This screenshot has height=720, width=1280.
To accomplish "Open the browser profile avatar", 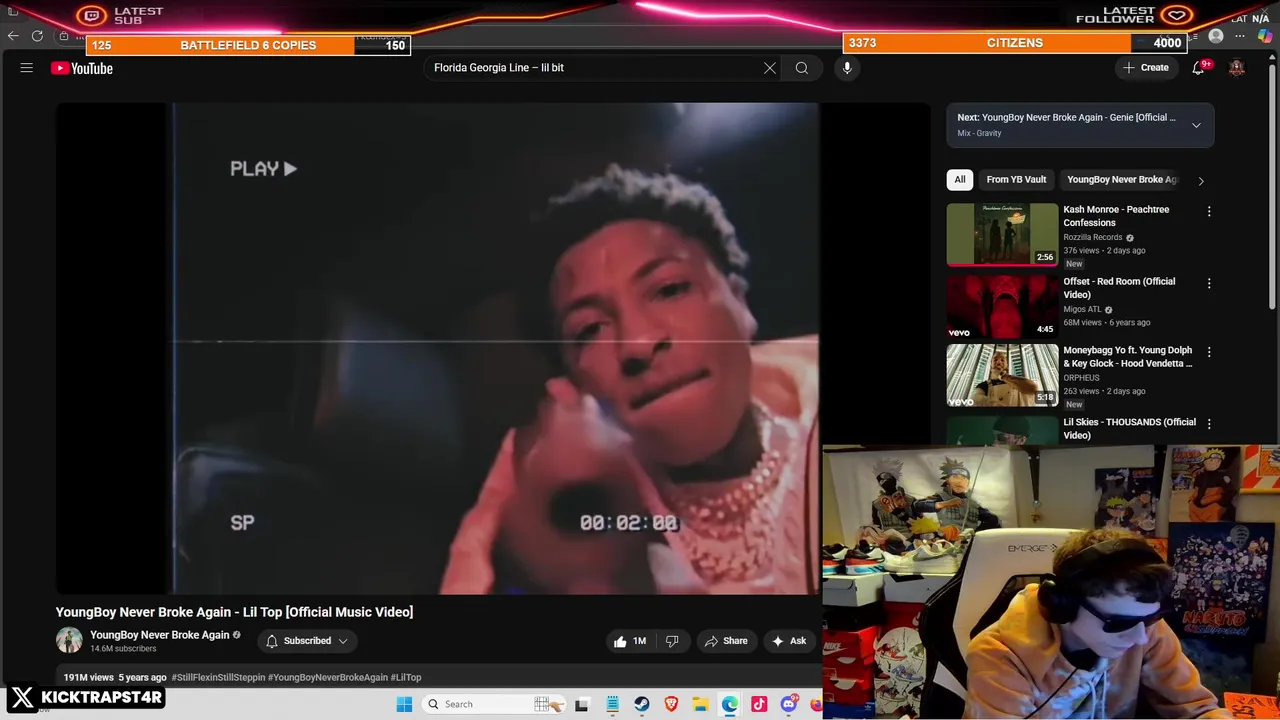I will coord(1216,36).
